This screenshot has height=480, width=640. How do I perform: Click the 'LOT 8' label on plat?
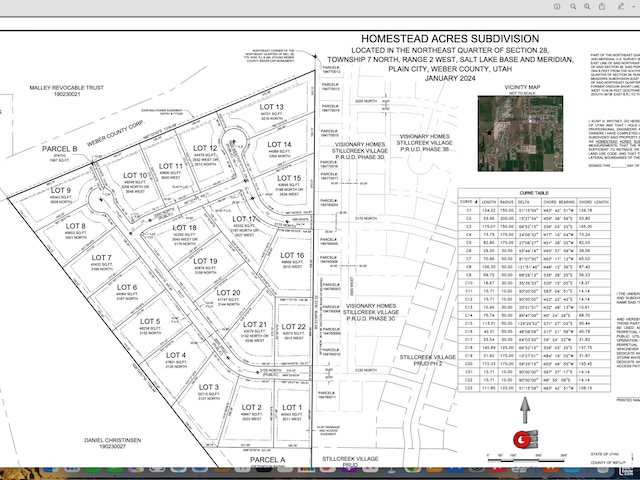click(x=76, y=226)
